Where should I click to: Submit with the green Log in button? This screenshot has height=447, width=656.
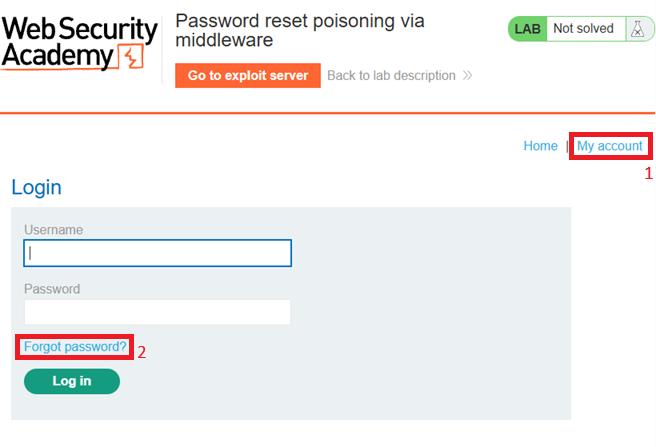(x=72, y=381)
